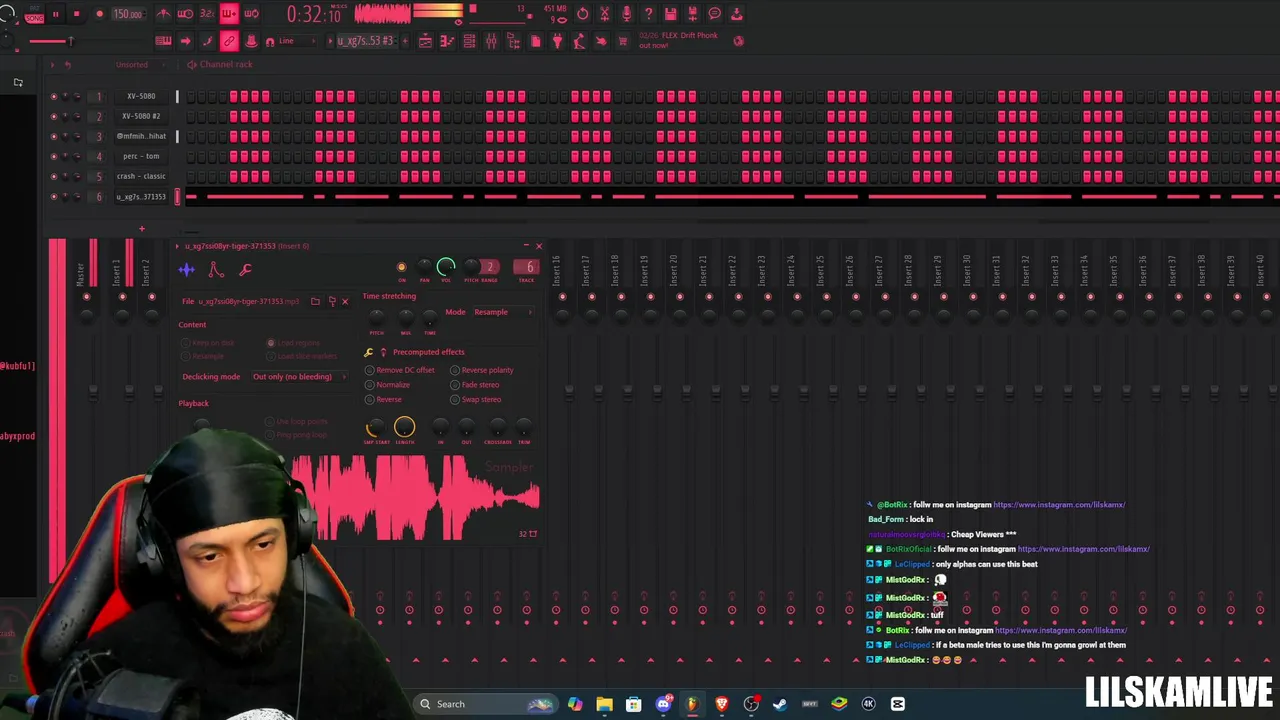Open Declicking mode Out only dropdown
Image resolution: width=1280 pixels, height=720 pixels.
[298, 377]
